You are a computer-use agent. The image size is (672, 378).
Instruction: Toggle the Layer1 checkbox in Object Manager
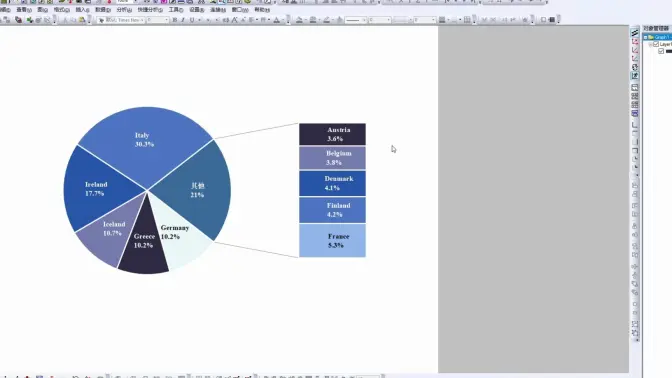[656, 44]
